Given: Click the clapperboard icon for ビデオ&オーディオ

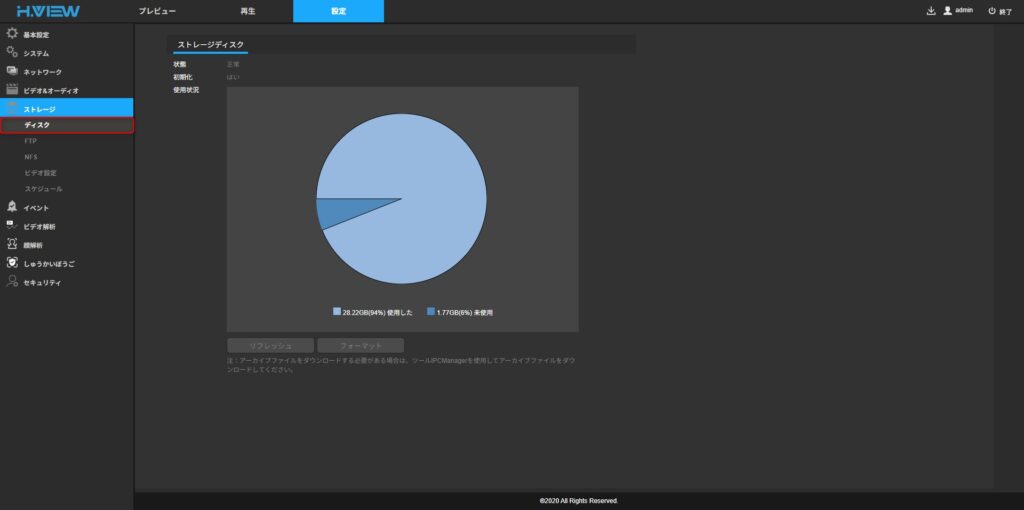Looking at the screenshot, I should pos(12,89).
